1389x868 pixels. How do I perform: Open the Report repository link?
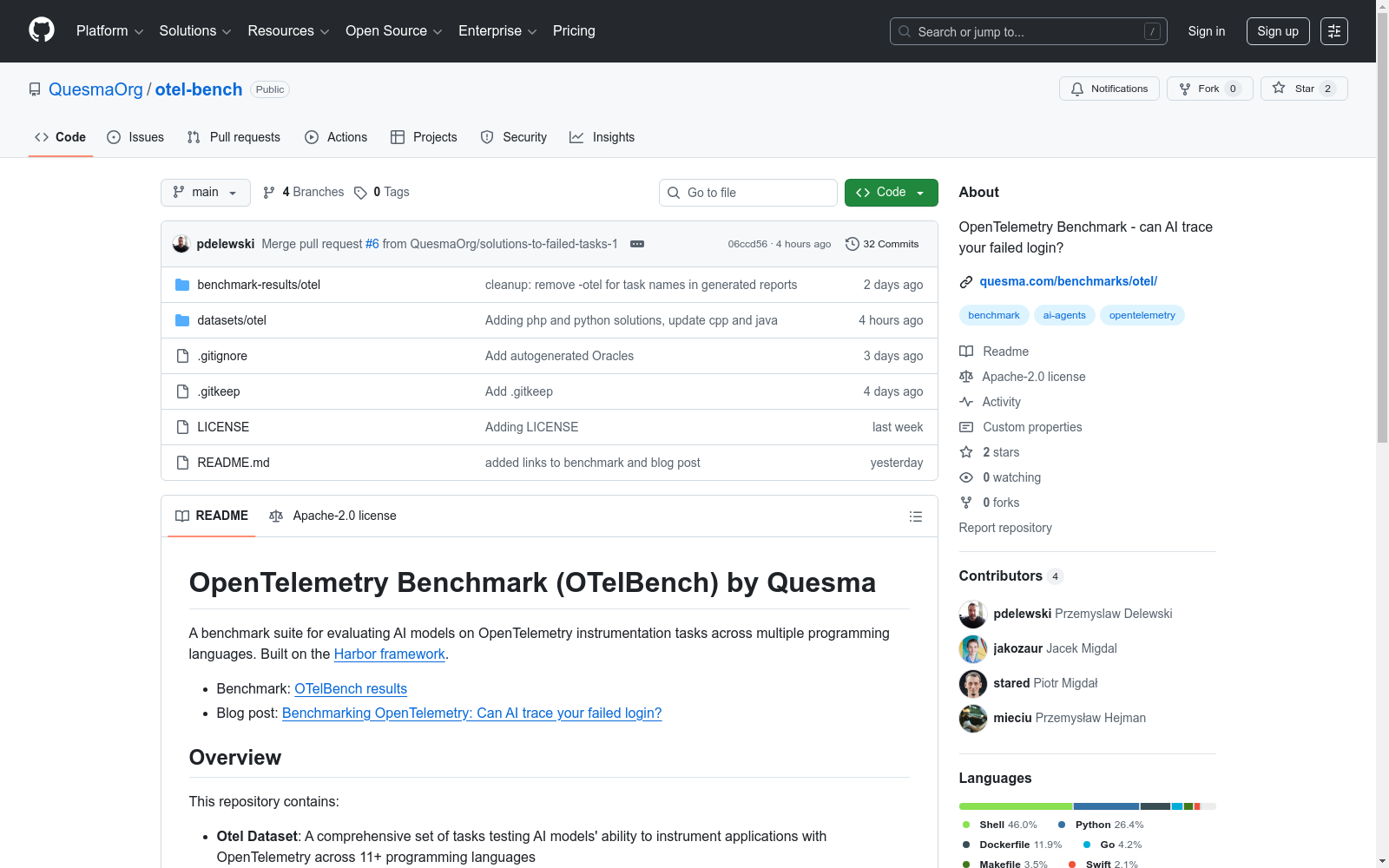(x=1005, y=528)
